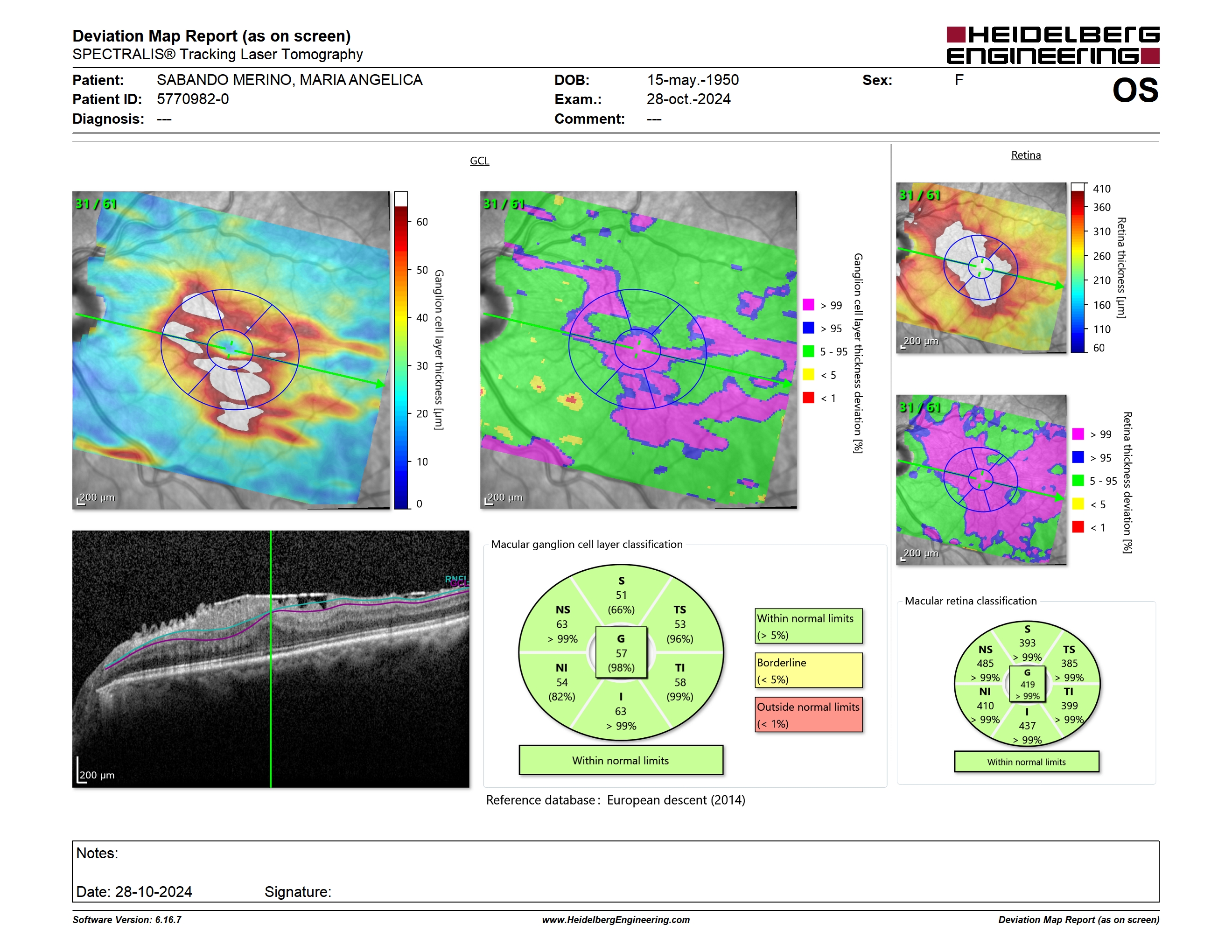Click the red 'Outside normal limits (< 1%)' box
This screenshot has height=952, width=1232.
808,714
